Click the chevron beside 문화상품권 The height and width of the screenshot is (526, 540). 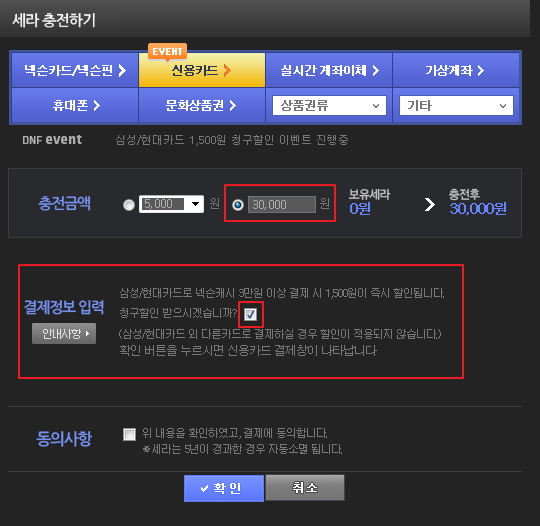coord(233,105)
